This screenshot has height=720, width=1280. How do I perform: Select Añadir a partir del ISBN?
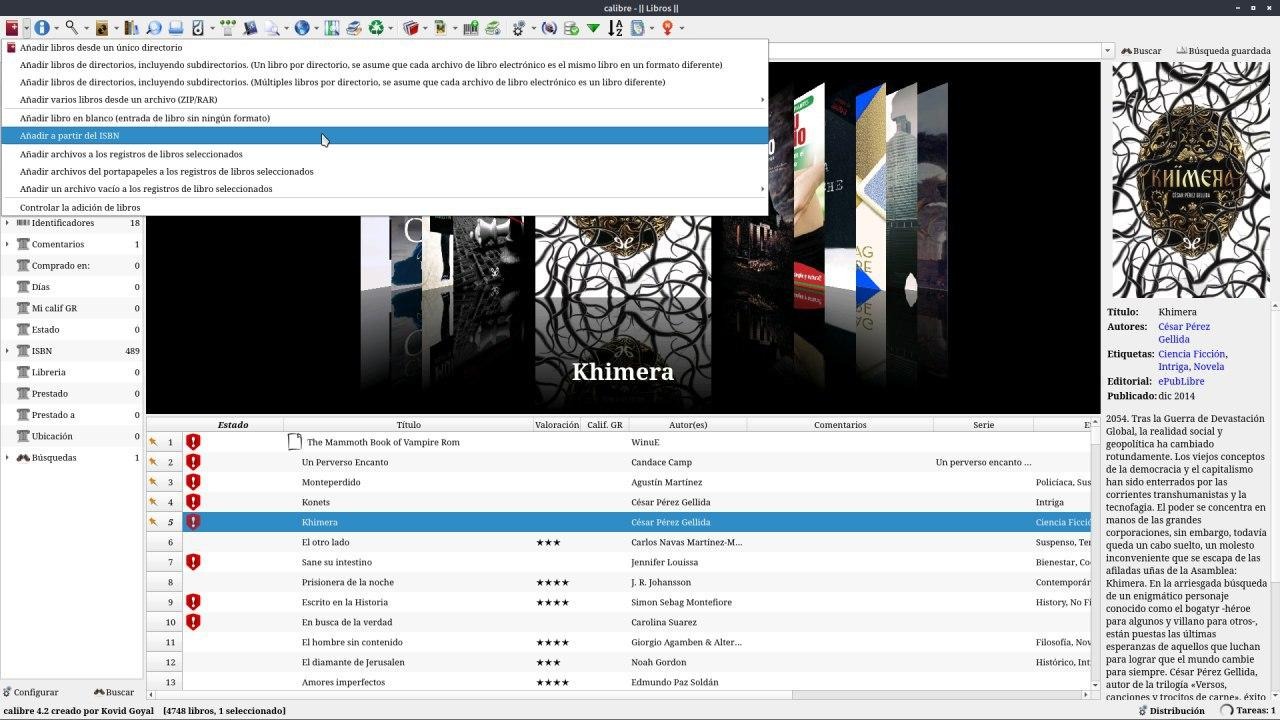coord(385,136)
